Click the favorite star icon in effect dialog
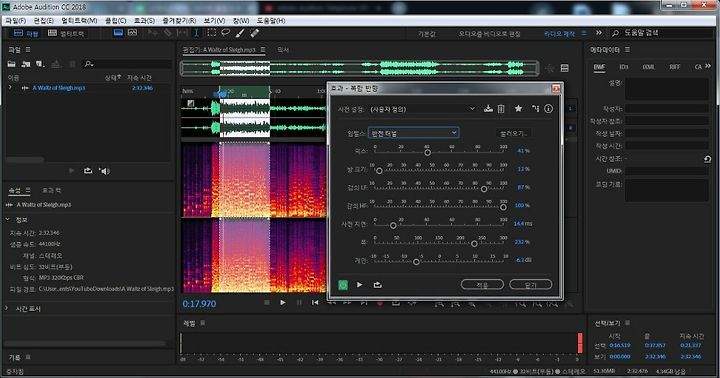Image resolution: width=720 pixels, height=378 pixels. click(518, 108)
